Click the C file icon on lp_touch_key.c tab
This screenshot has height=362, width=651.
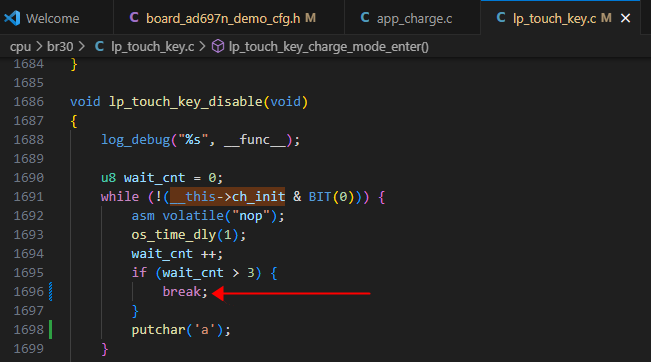click(x=501, y=17)
